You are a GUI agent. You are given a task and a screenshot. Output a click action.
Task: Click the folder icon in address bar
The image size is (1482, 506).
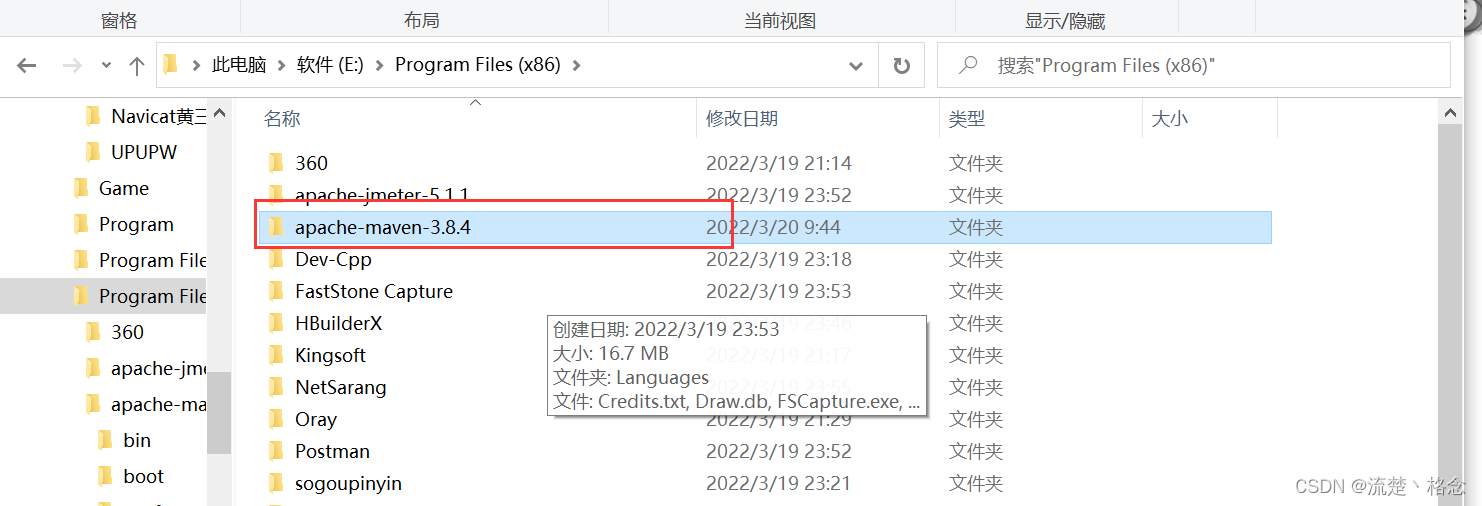[170, 65]
